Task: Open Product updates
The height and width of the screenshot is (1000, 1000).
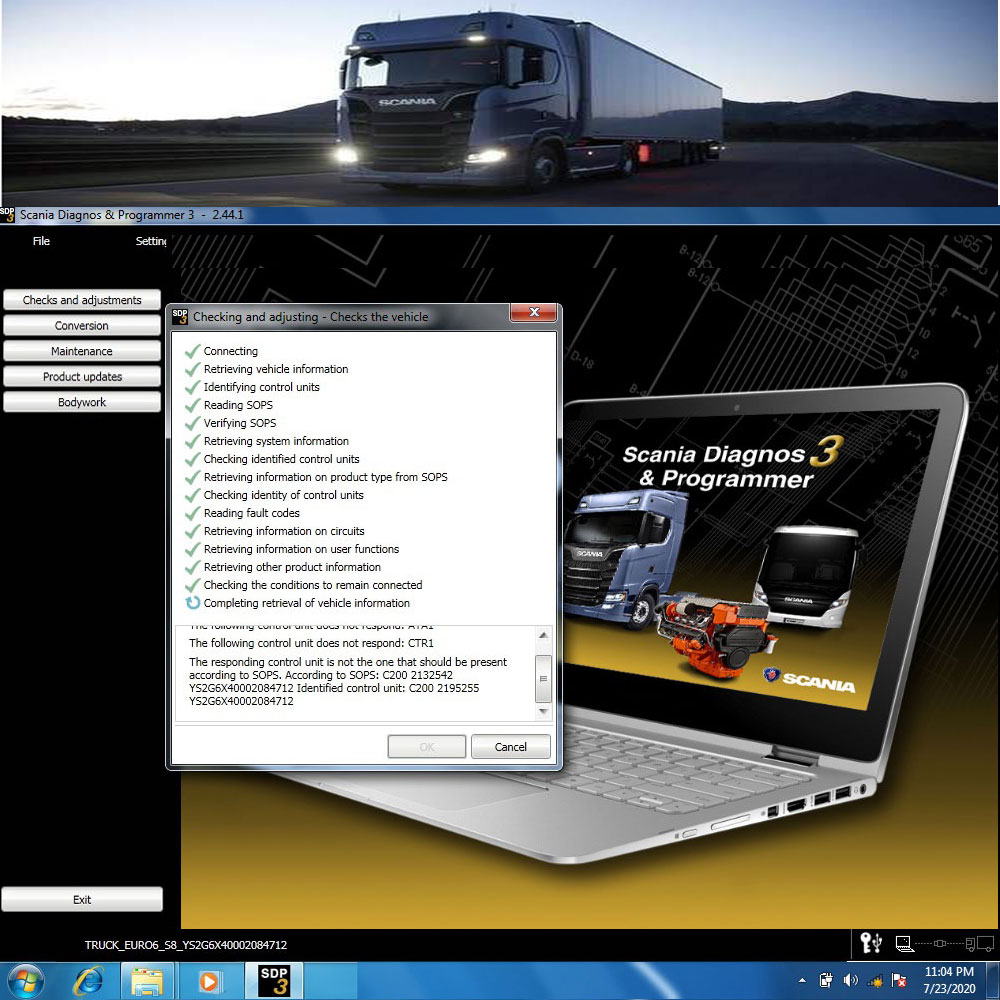Action: tap(82, 376)
